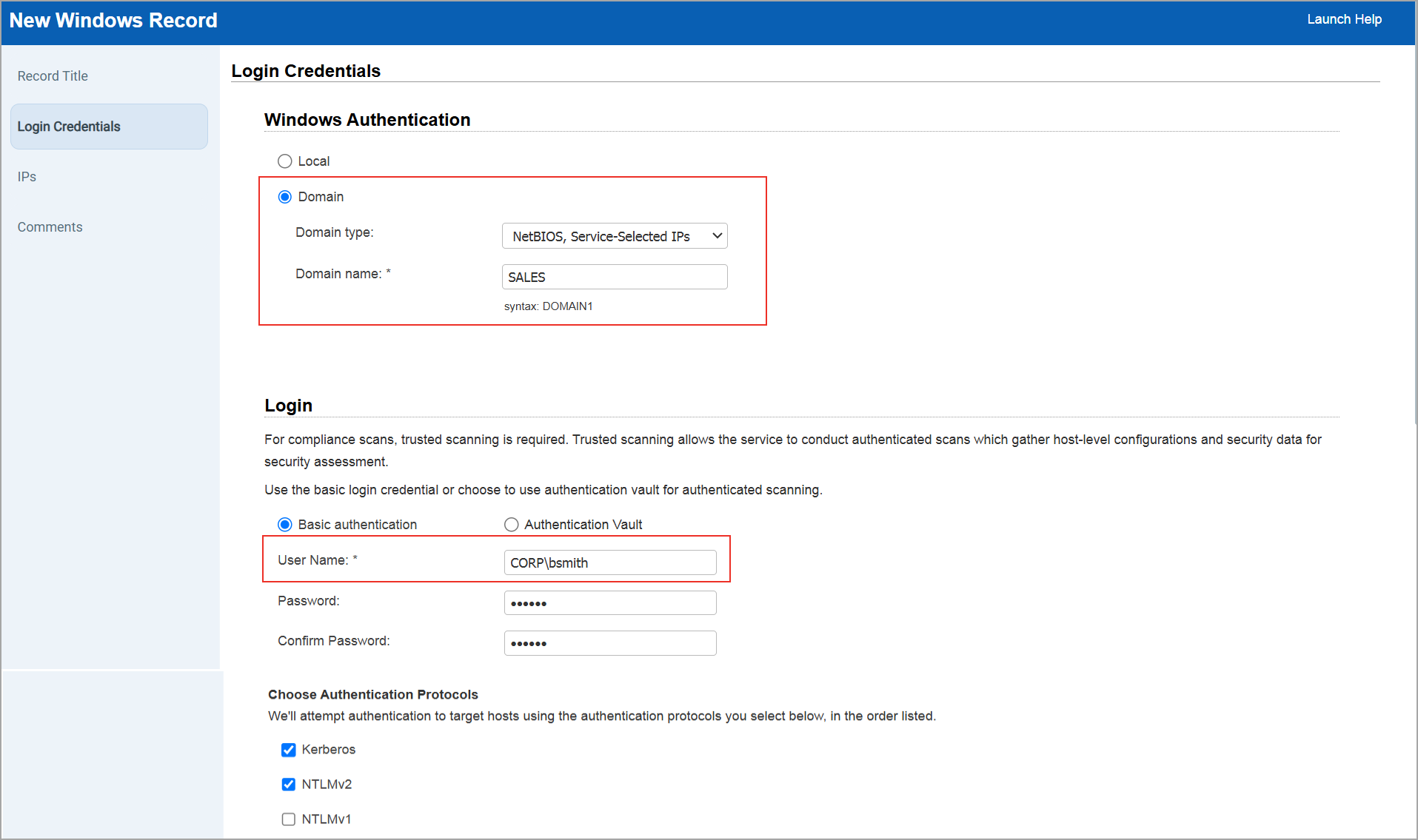The image size is (1418, 840).
Task: Navigate to the IPs section
Action: (x=27, y=176)
